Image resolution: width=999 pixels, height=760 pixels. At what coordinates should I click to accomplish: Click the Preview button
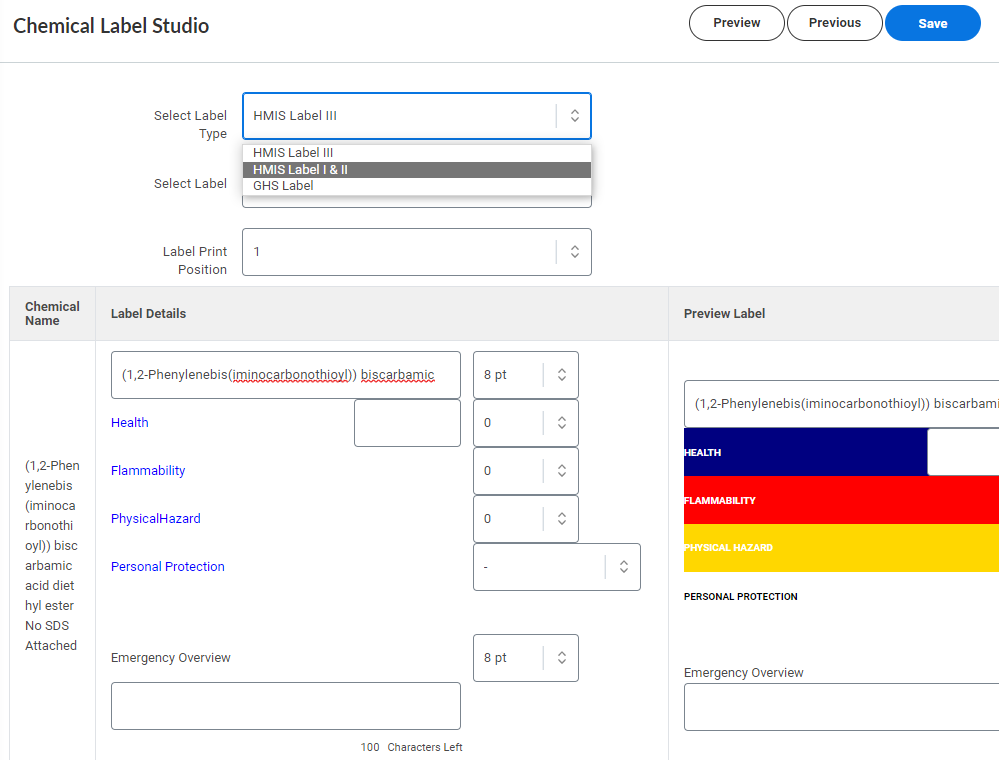tap(736, 23)
